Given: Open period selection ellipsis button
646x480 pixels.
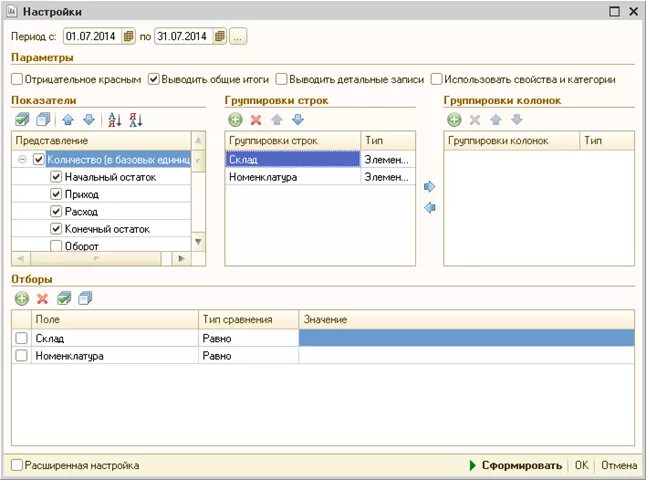Looking at the screenshot, I should pos(238,36).
